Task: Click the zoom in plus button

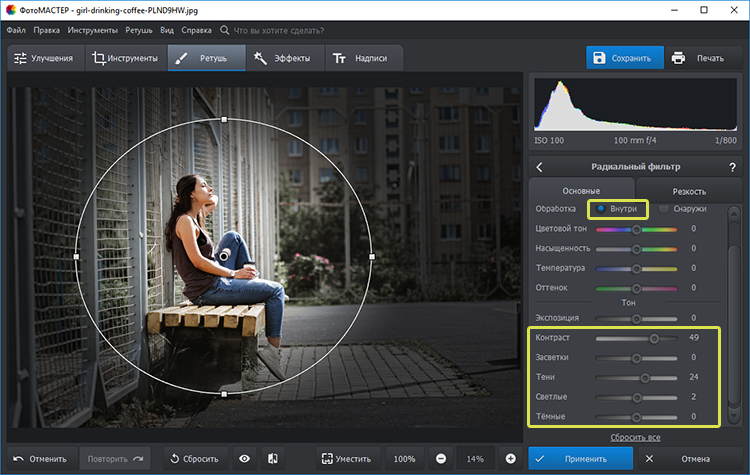Action: 511,459
